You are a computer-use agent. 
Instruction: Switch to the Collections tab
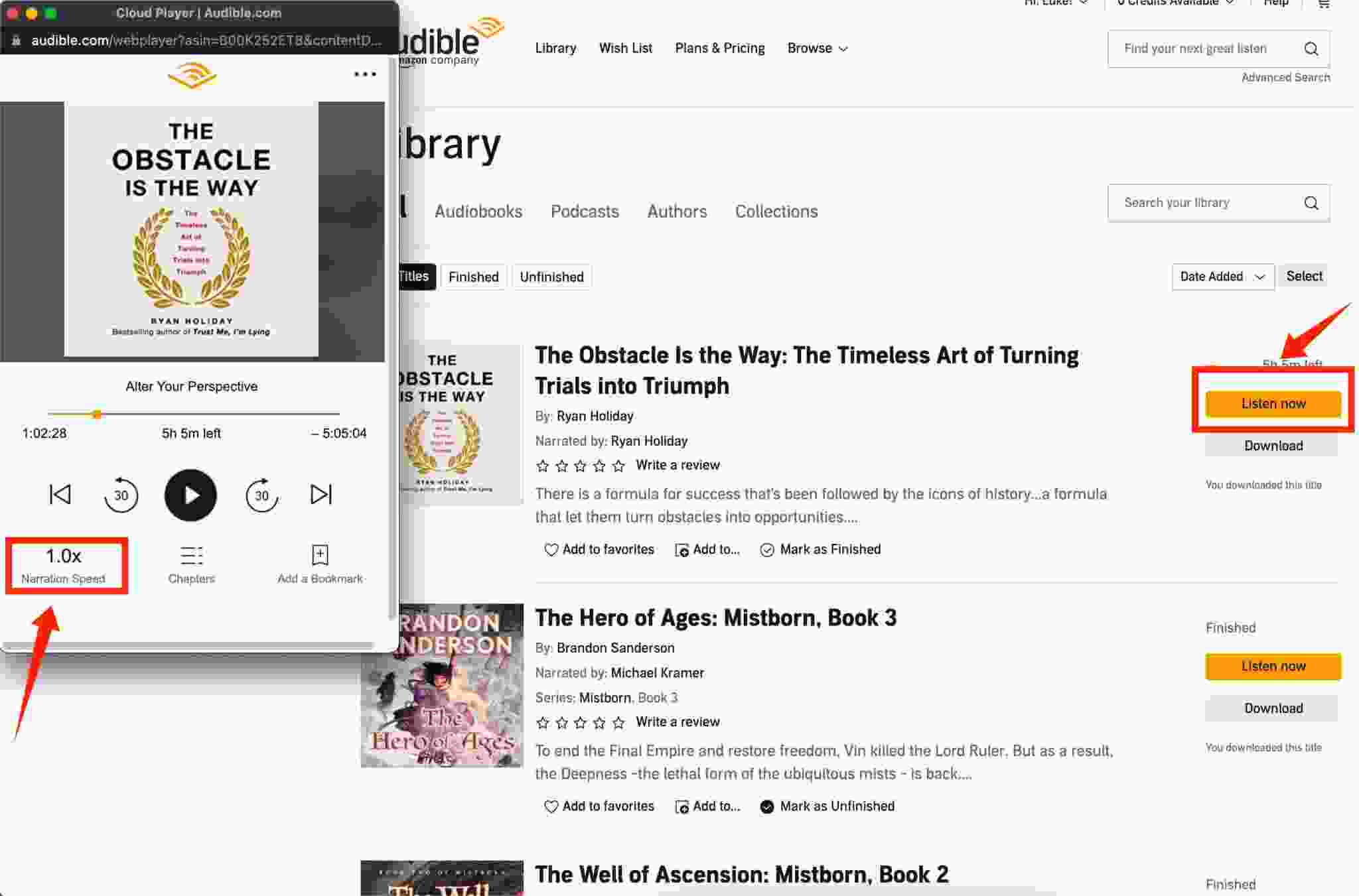(x=776, y=212)
